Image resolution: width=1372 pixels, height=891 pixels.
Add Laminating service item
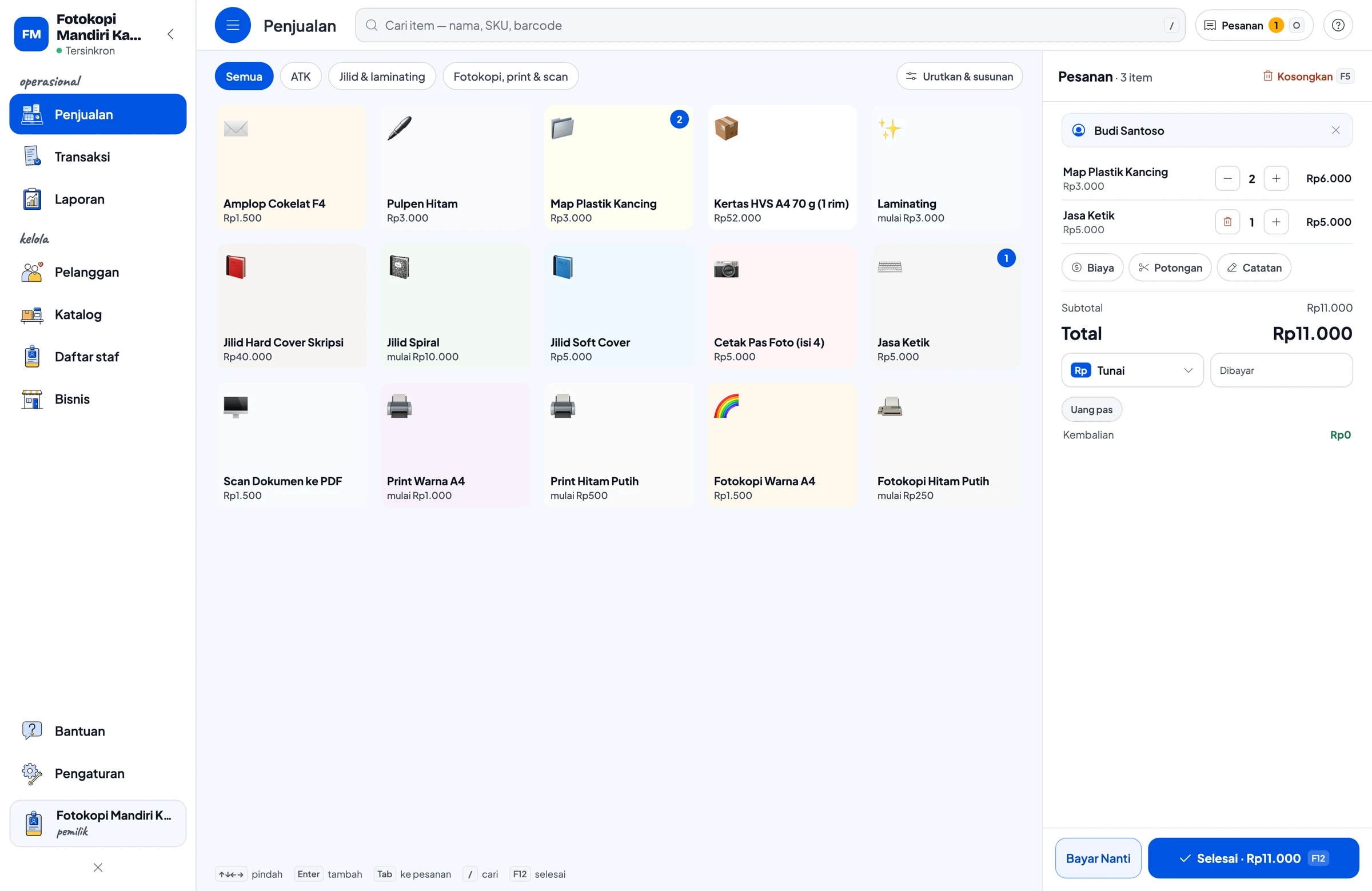(946, 167)
